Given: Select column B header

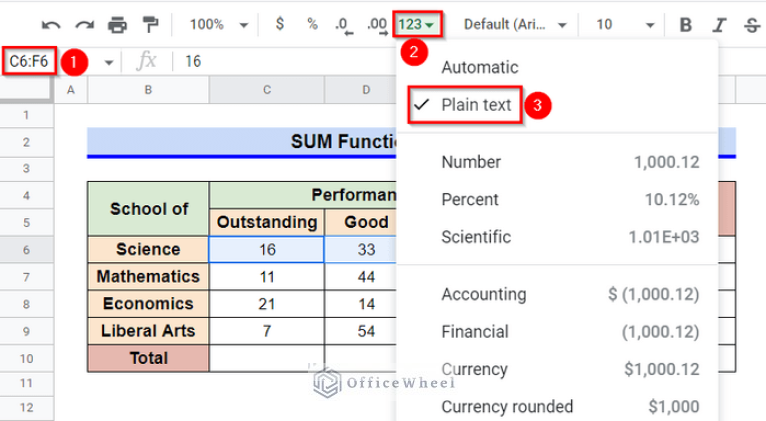Looking at the screenshot, I should pos(148,90).
